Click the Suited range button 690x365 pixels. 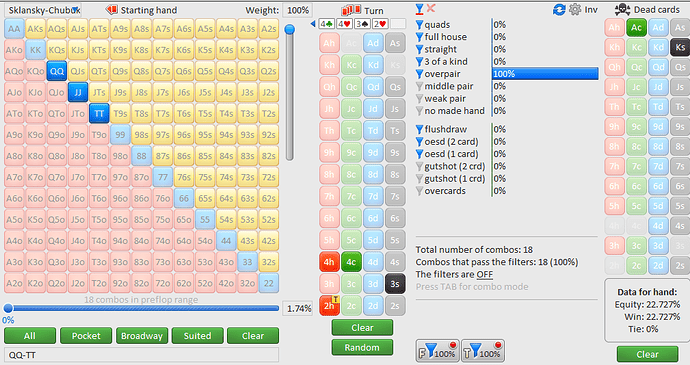tap(197, 336)
